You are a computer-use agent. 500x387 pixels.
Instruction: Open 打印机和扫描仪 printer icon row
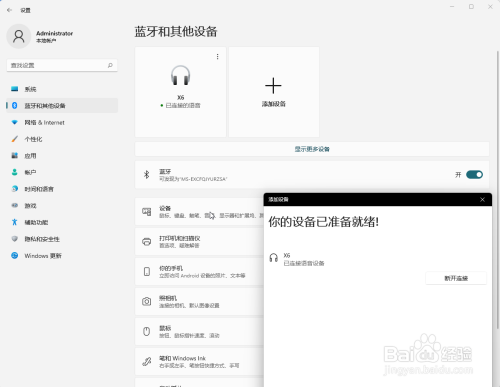click(x=199, y=242)
